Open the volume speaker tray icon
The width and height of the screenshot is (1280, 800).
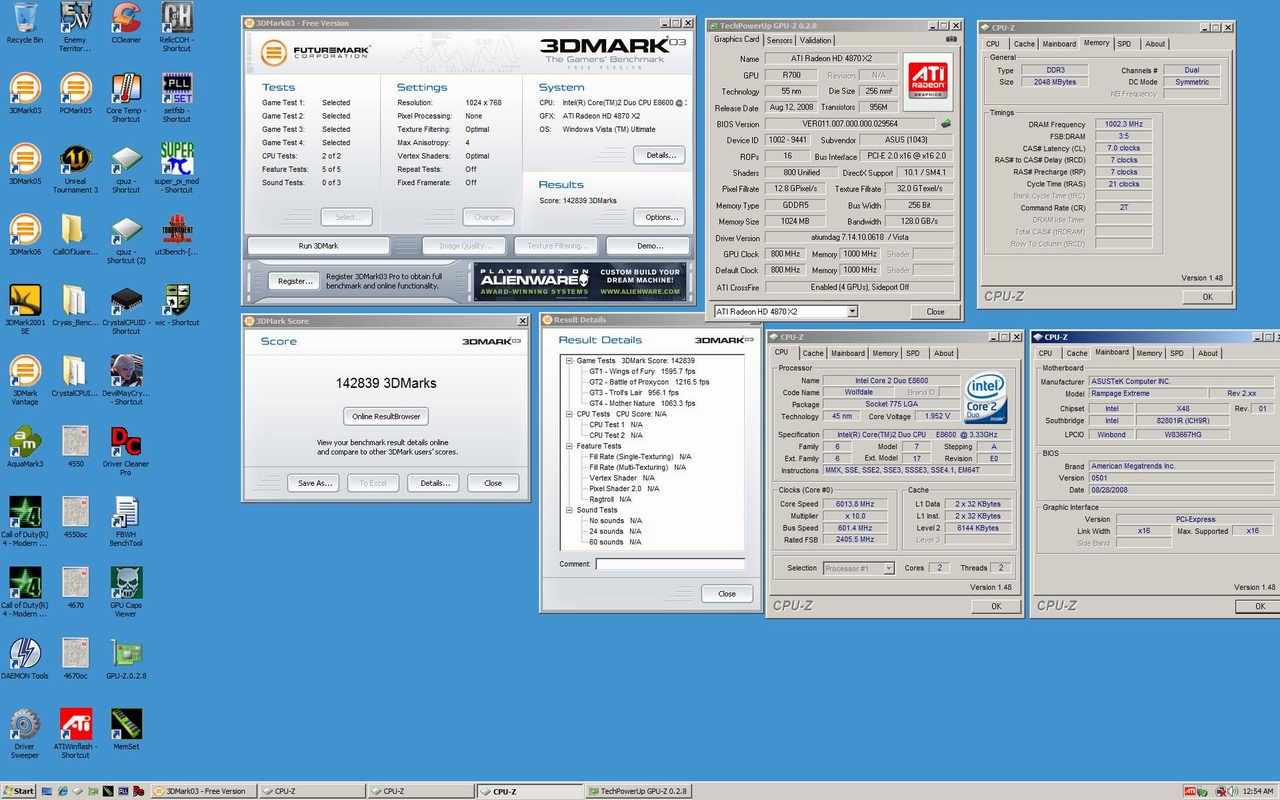point(1233,791)
